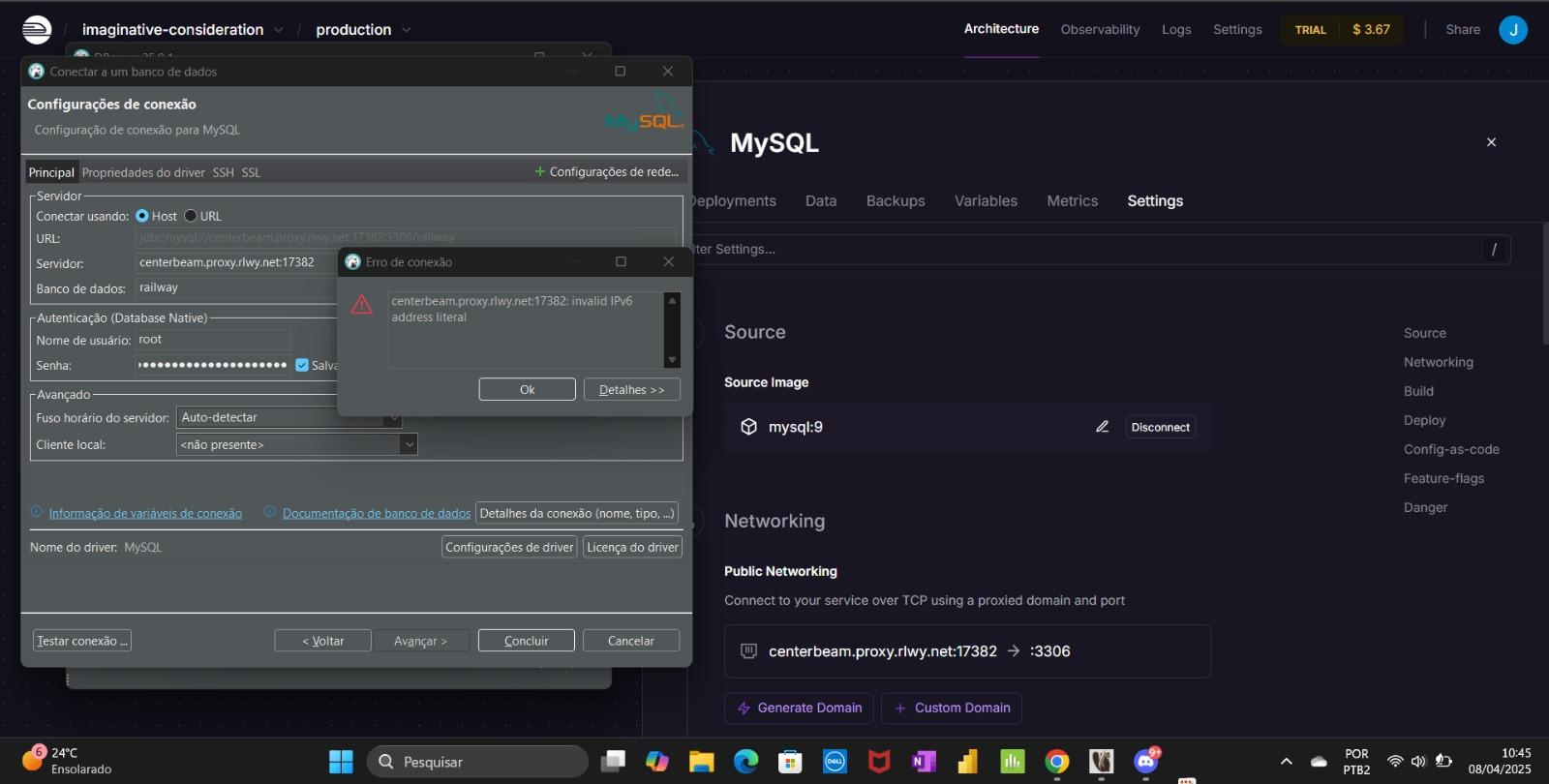Open Observability in top navigation
Viewport: 1549px width, 784px height.
pyautogui.click(x=1100, y=30)
